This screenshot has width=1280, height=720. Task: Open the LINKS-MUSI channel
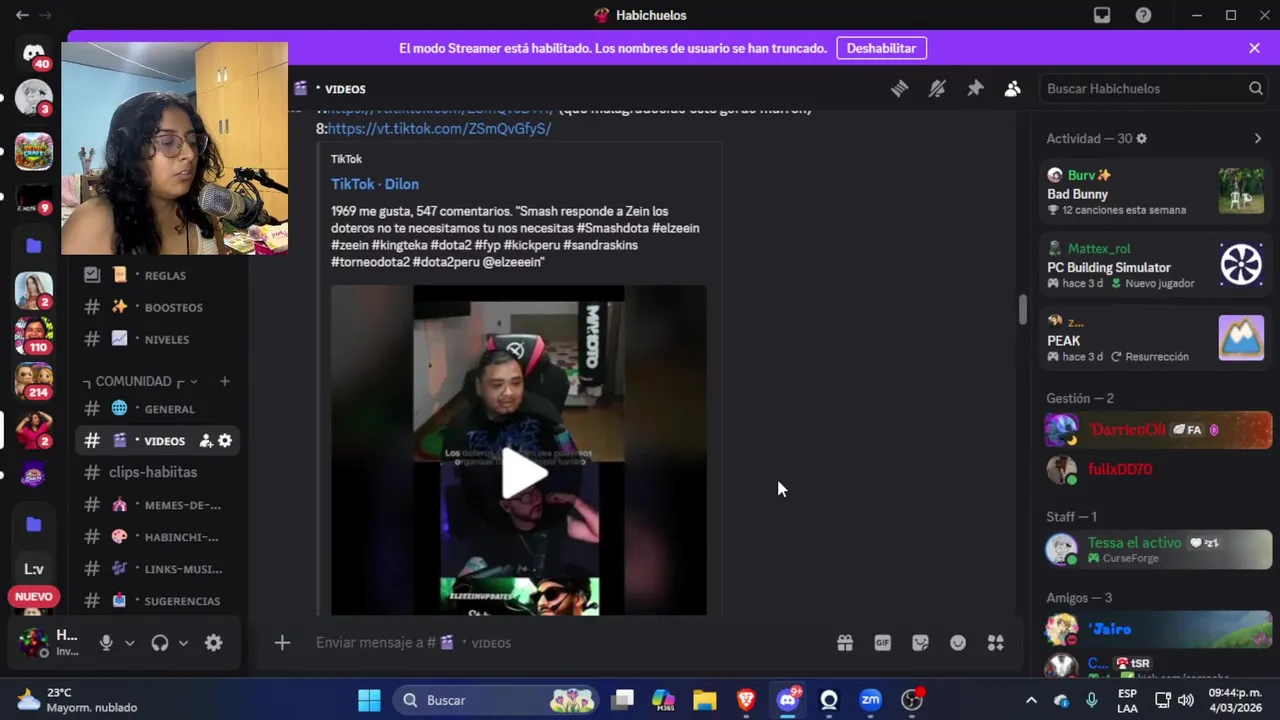160,569
